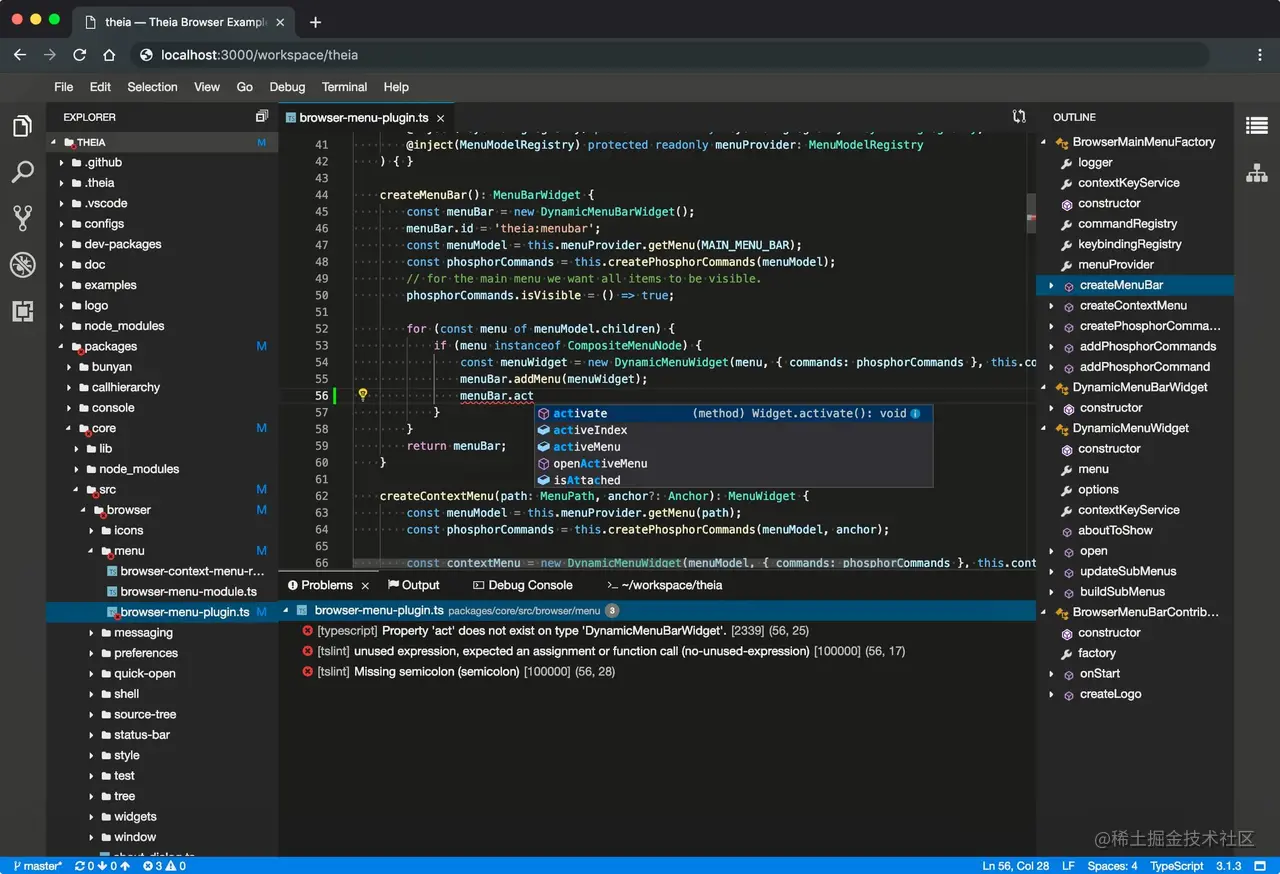The width and height of the screenshot is (1280, 874).
Task: Click the master branch indicator in status bar
Action: coord(38,866)
